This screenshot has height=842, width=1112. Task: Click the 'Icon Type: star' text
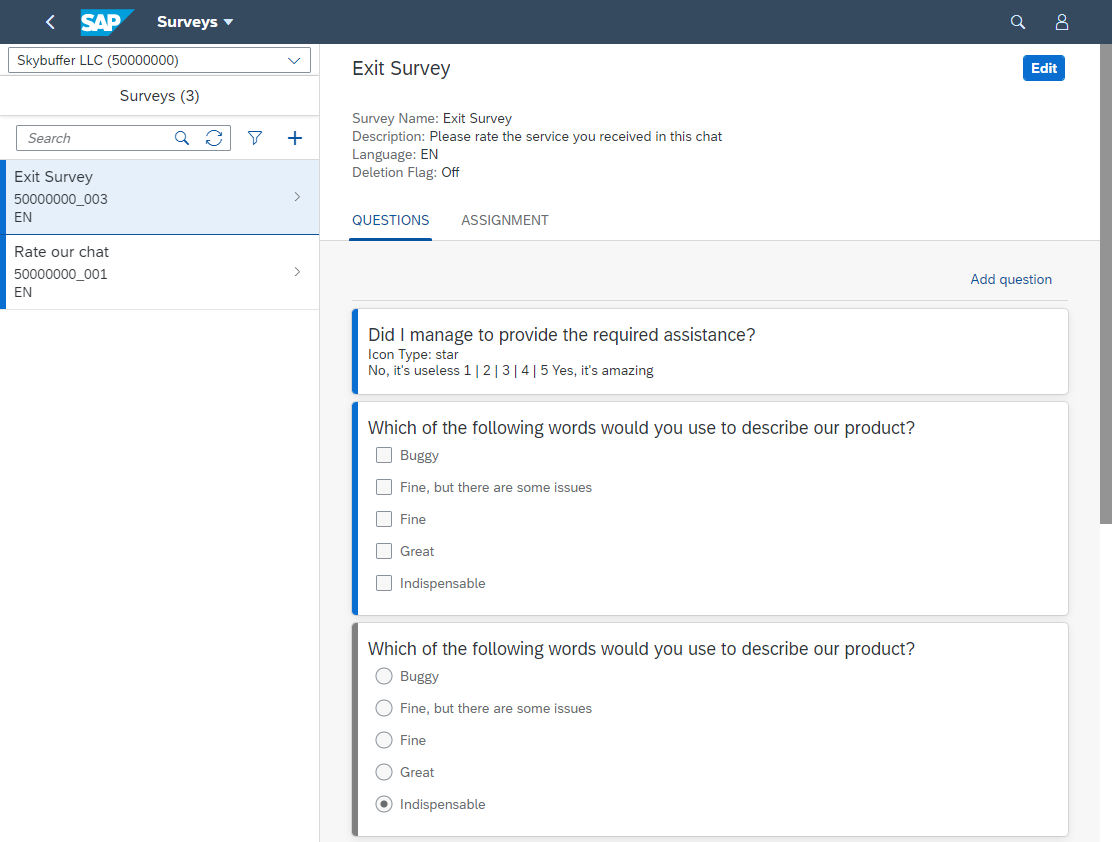413,355
